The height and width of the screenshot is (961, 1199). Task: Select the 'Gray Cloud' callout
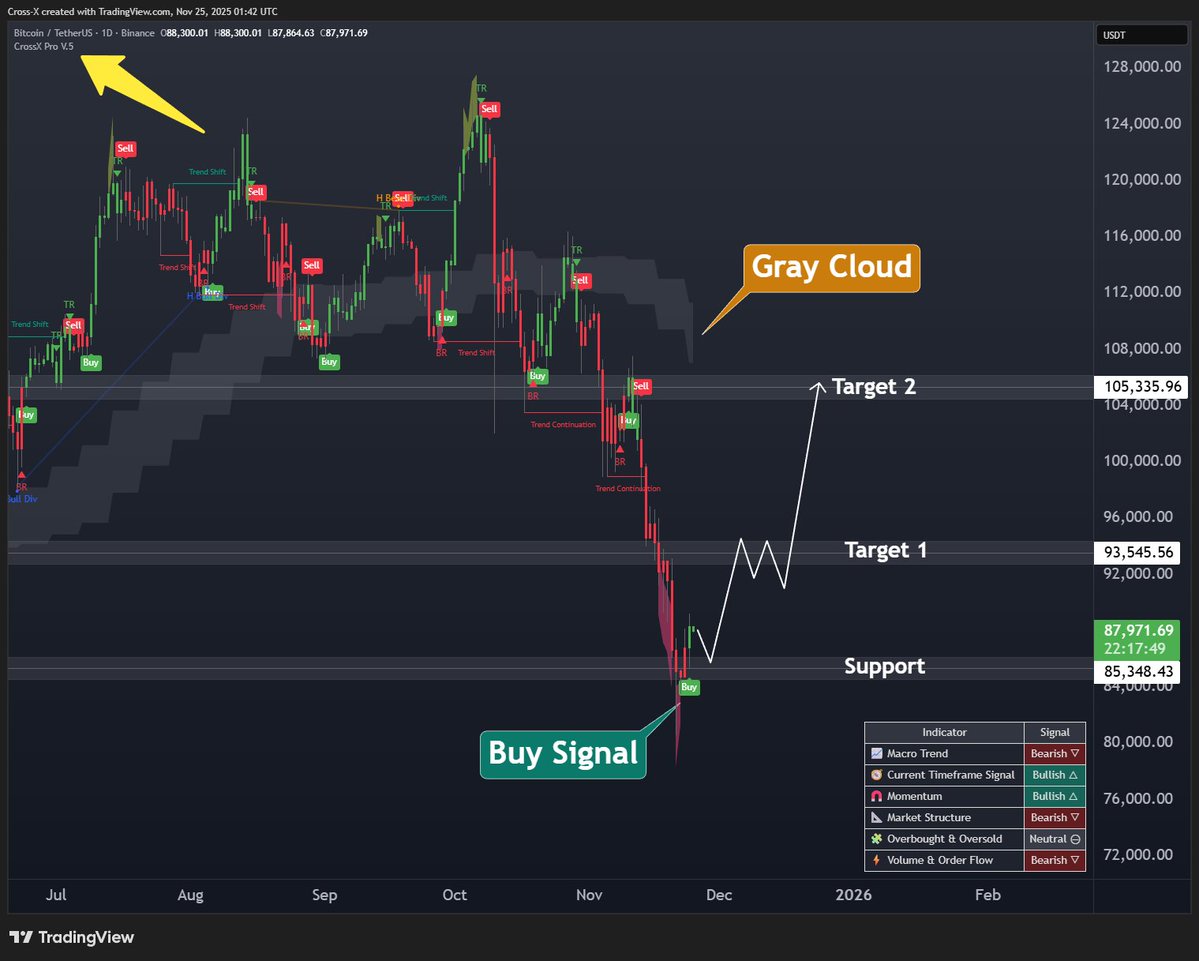click(x=832, y=268)
